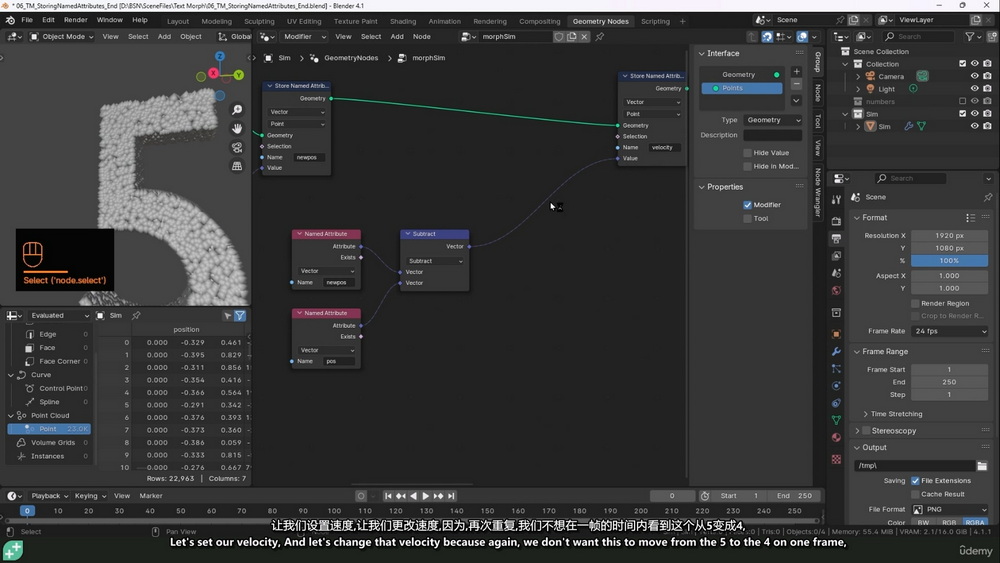This screenshot has height=563, width=1000.
Task: Switch perspective/orthographic grid icon in viewport
Action: [x=237, y=166]
